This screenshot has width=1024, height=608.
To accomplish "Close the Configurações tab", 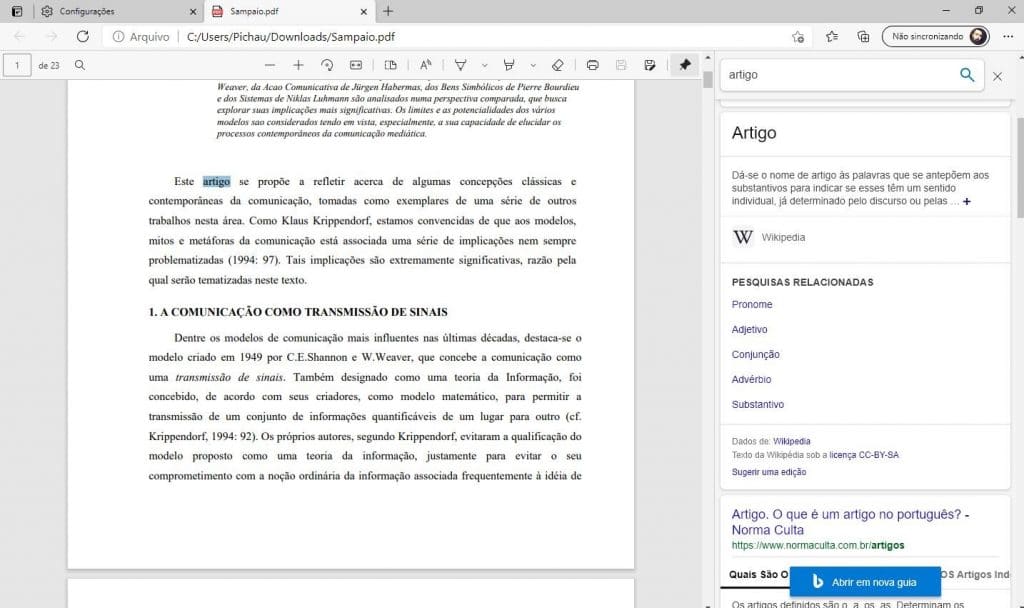I will pyautogui.click(x=193, y=11).
